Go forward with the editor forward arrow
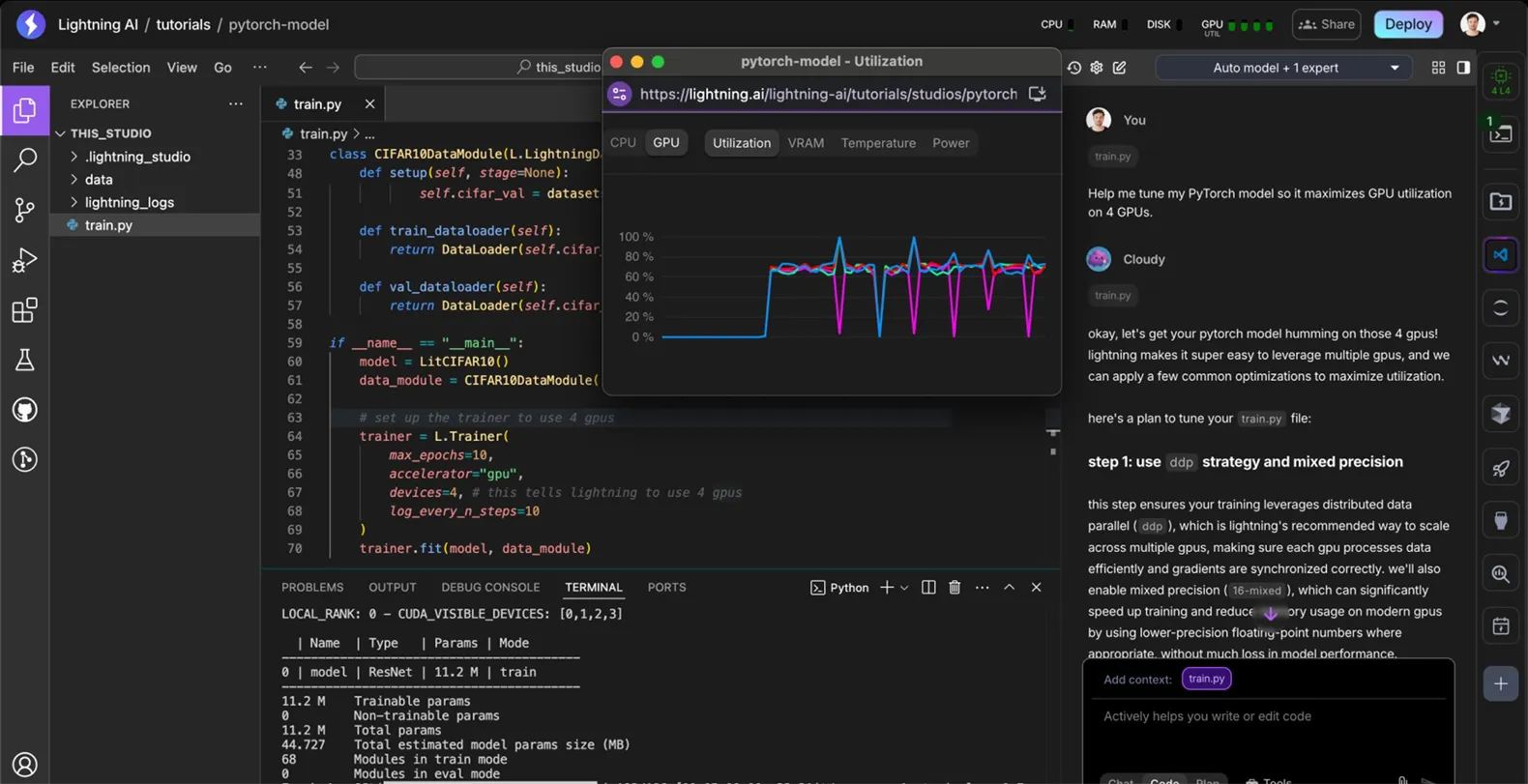The image size is (1528, 784). (x=333, y=68)
